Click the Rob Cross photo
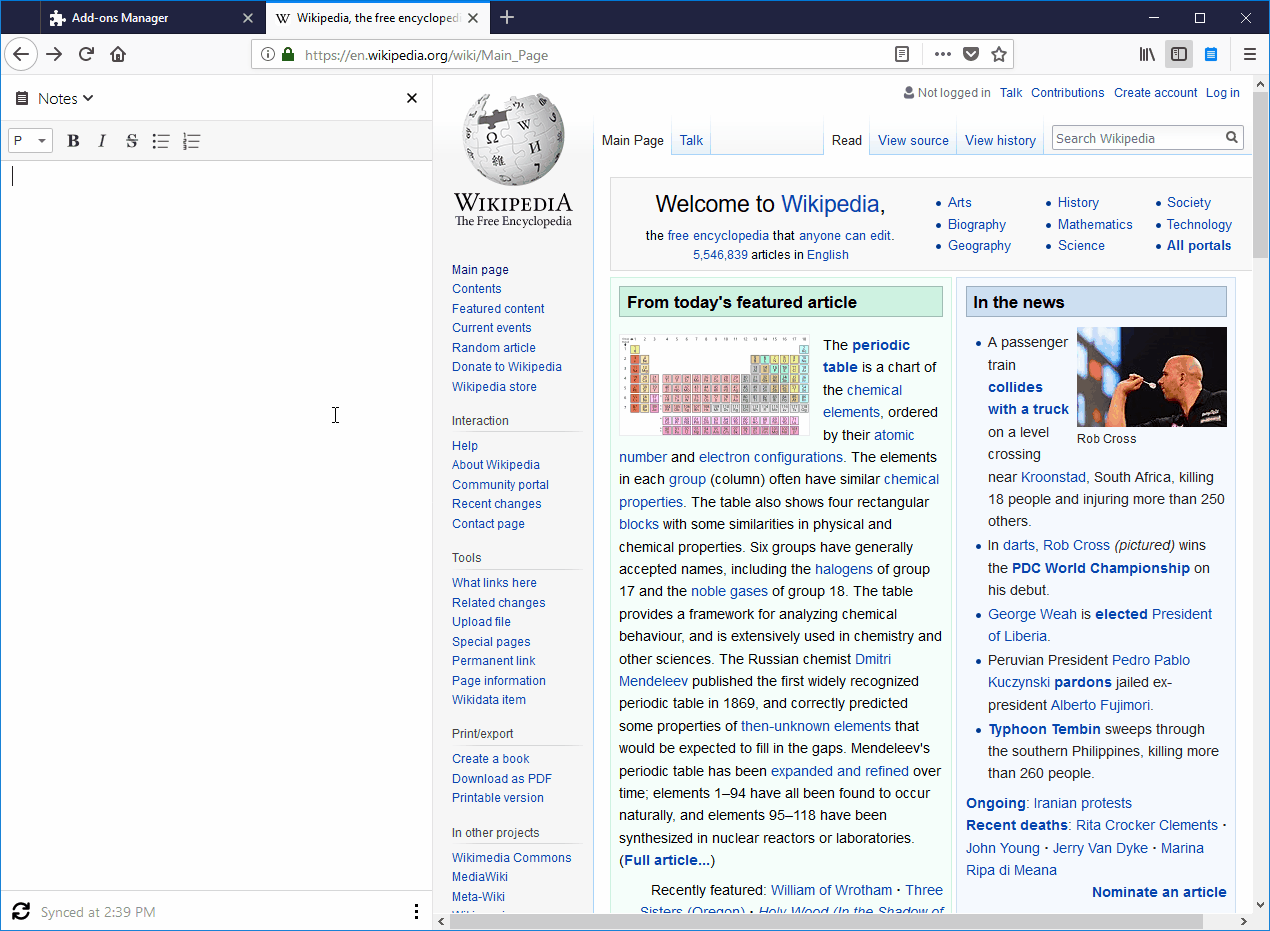 (1152, 377)
